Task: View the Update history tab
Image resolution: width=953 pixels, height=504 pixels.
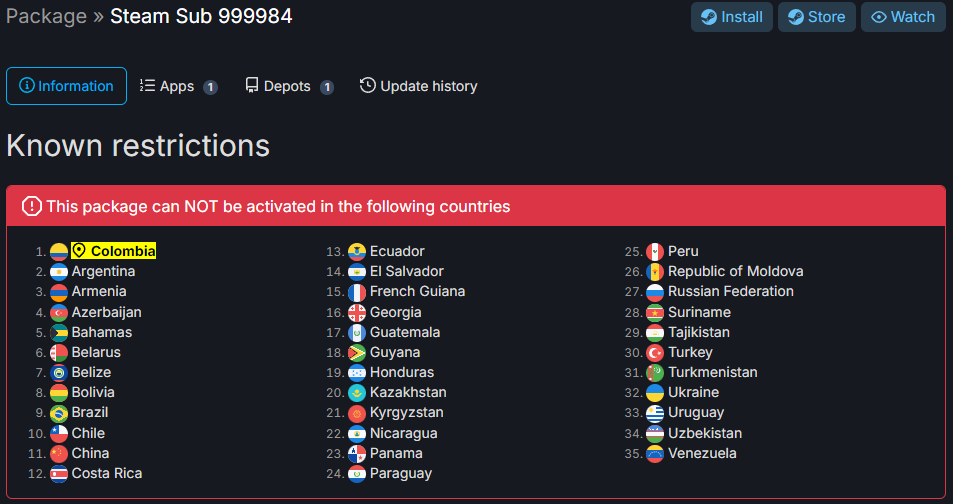Action: pos(419,86)
